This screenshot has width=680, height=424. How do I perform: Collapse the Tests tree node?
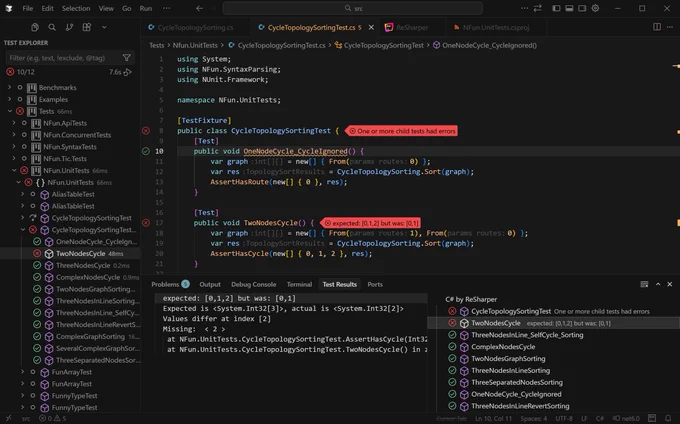(x=10, y=111)
